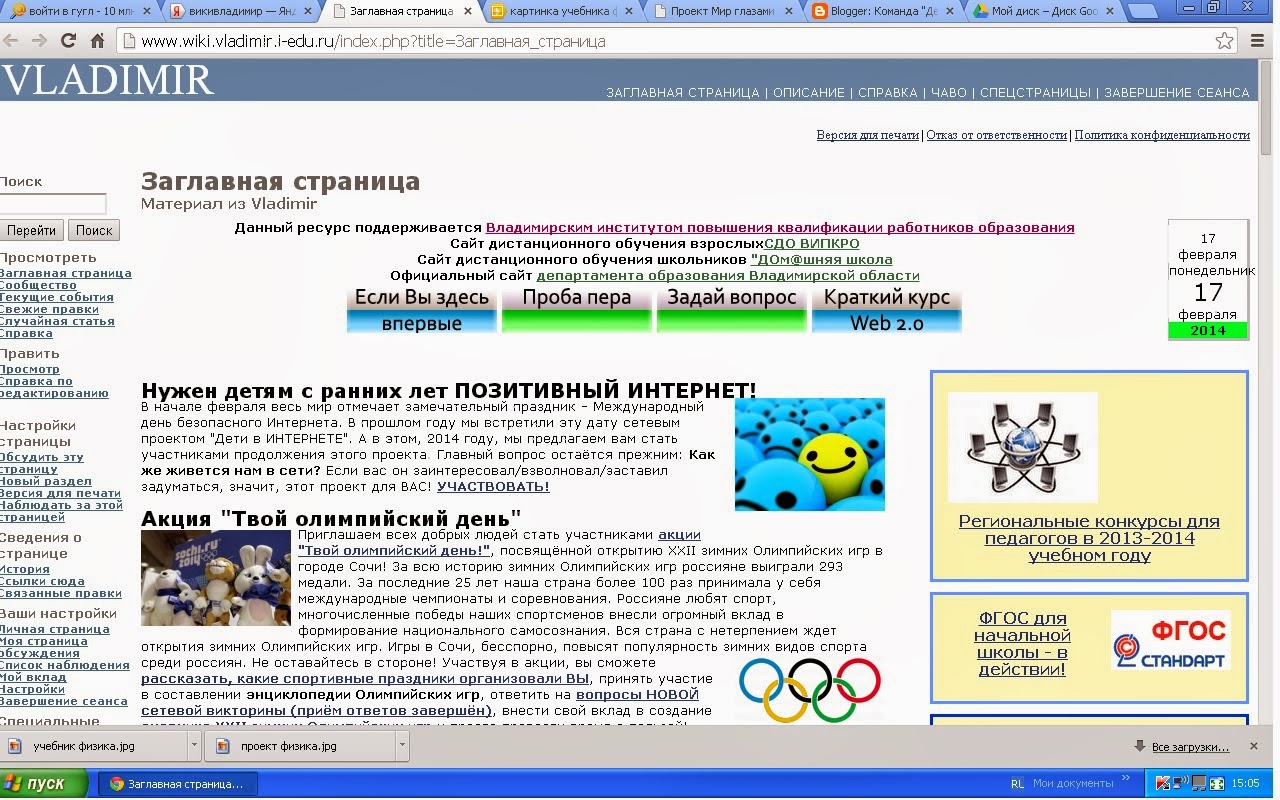
Task: Open 'Текущие события' sidebar link
Action: [x=56, y=297]
